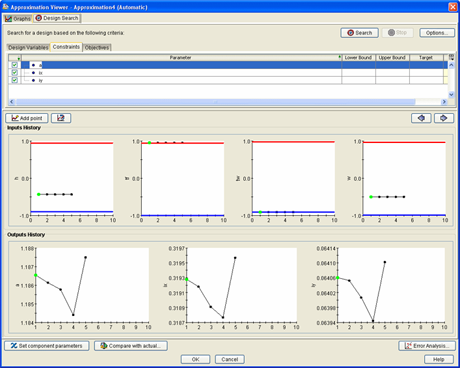This screenshot has width=460, height=368.
Task: Click the OK button
Action: pos(195,359)
